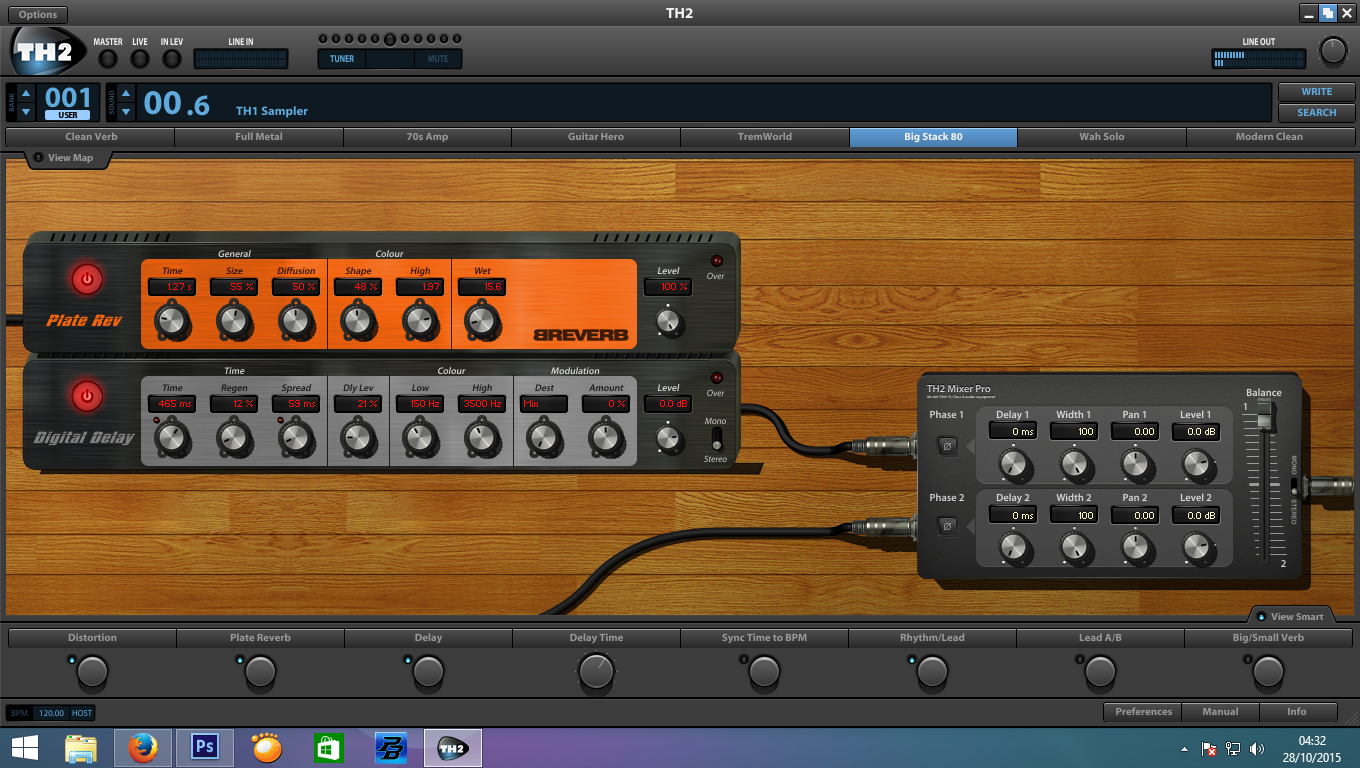Open Photoshop from the taskbar
The width and height of the screenshot is (1360, 768).
(x=205, y=748)
